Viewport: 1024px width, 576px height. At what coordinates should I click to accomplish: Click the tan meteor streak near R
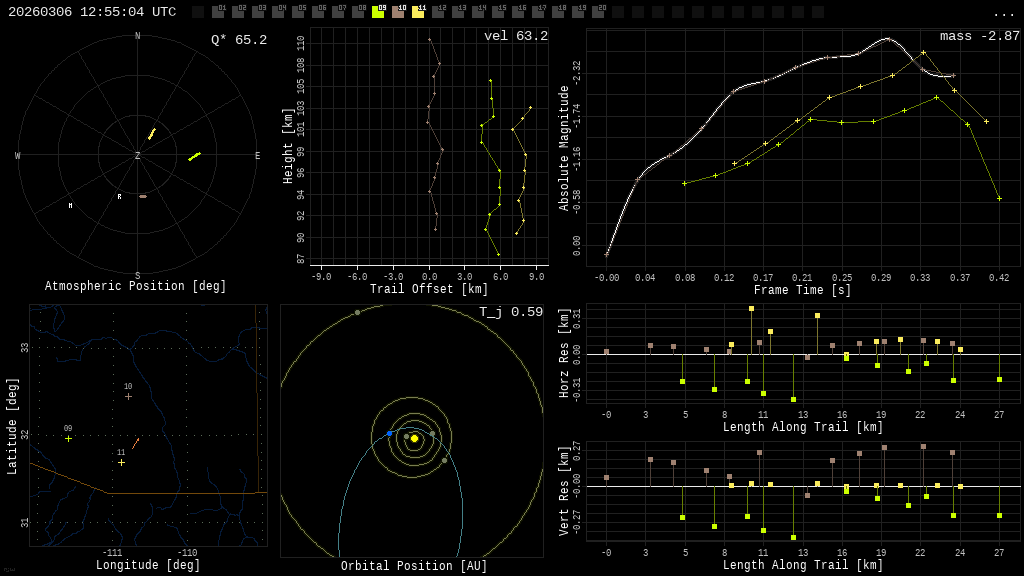(143, 196)
